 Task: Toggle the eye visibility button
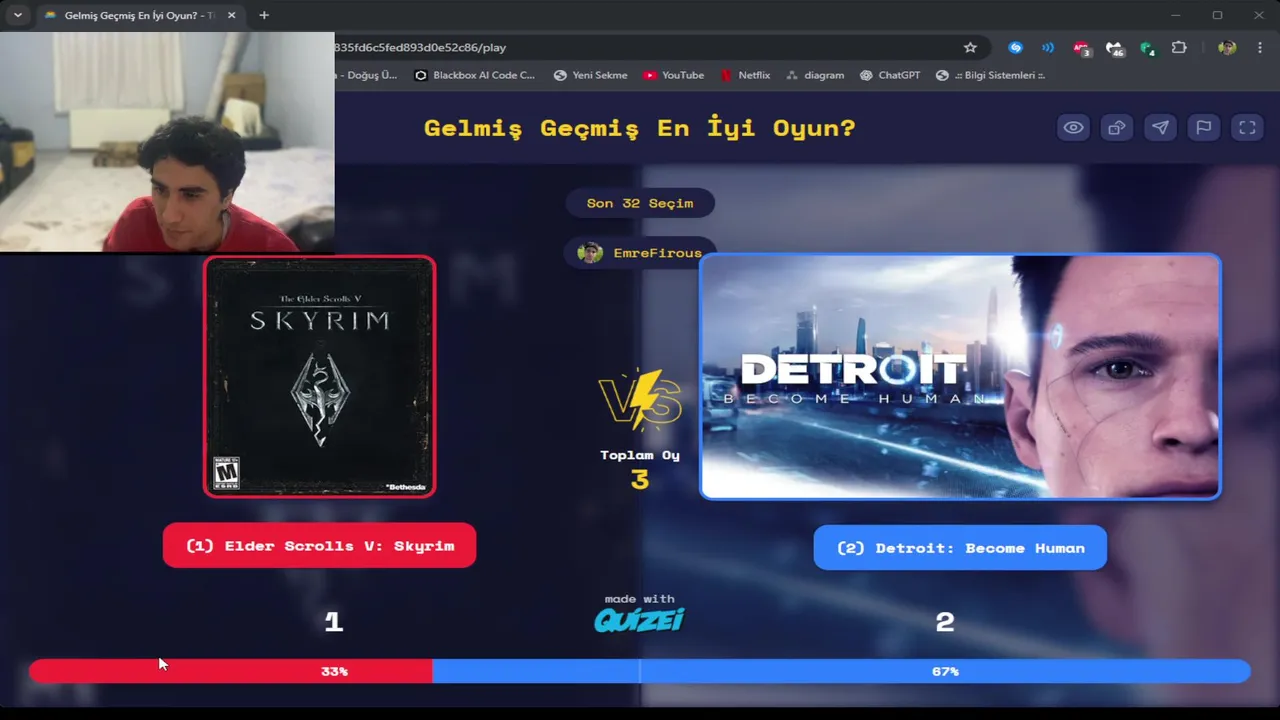(x=1073, y=127)
